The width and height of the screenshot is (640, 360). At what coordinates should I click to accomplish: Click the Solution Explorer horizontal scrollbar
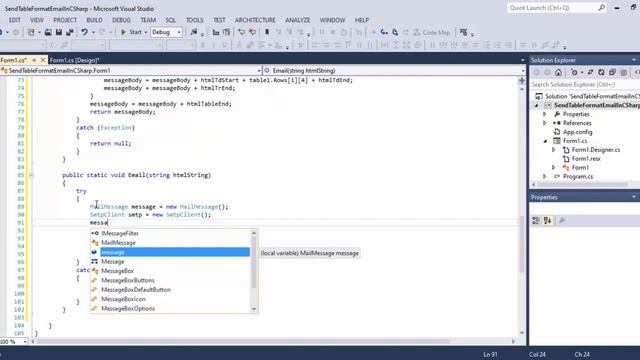point(583,184)
